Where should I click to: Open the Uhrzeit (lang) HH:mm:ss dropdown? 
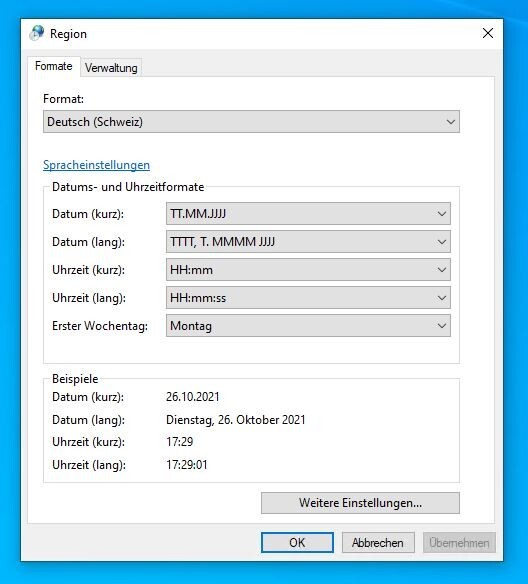coord(308,298)
